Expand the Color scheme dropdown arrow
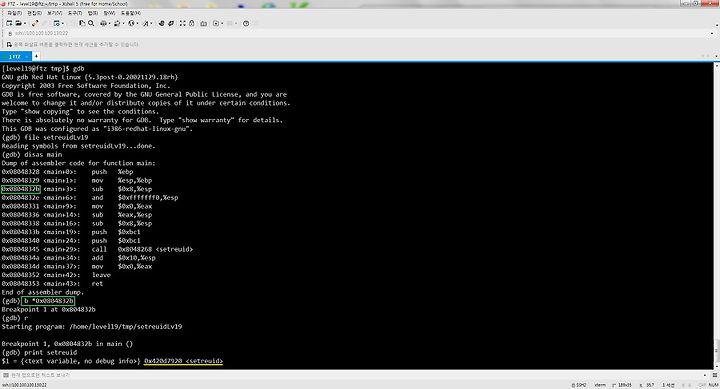This screenshot has width=720, height=389. [x=124, y=23]
